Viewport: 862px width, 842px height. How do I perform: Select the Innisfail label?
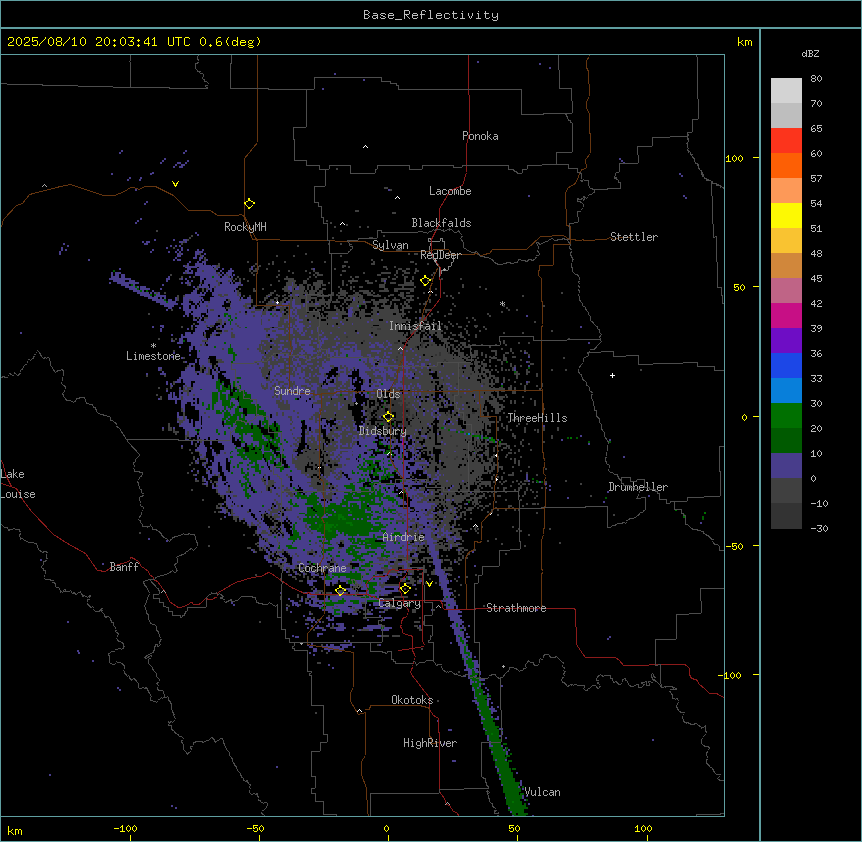(x=415, y=326)
